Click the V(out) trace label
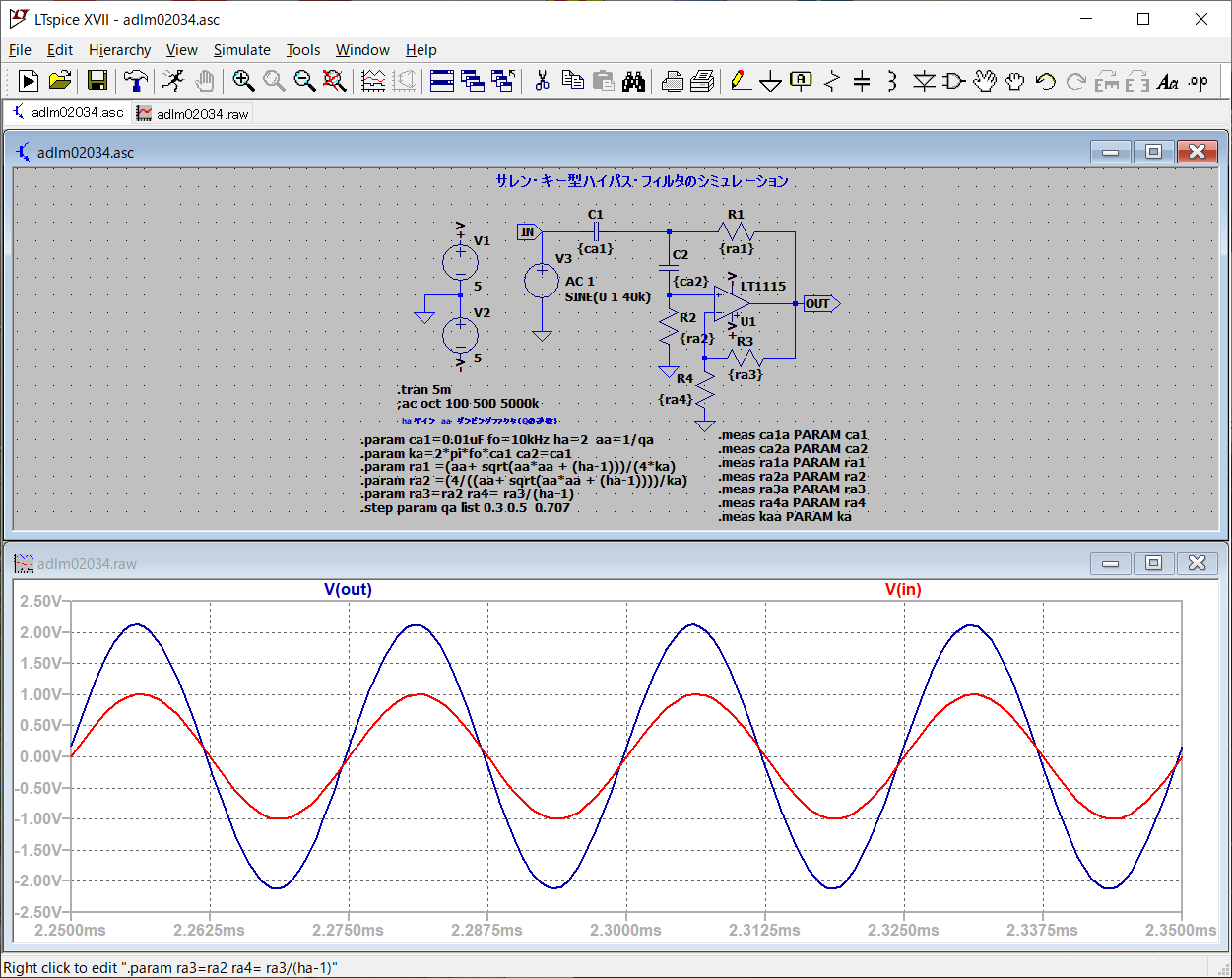This screenshot has height=978, width=1232. [348, 590]
